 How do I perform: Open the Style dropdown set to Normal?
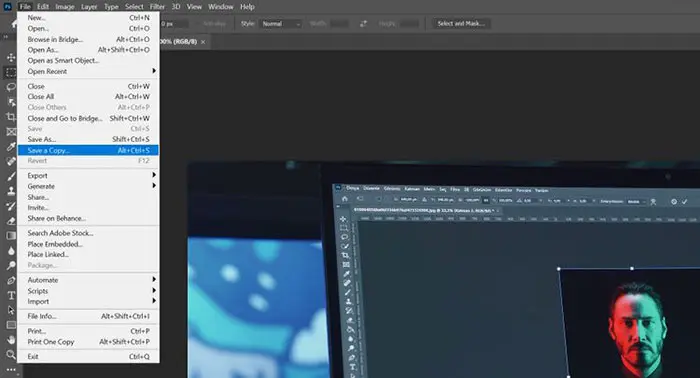click(280, 24)
